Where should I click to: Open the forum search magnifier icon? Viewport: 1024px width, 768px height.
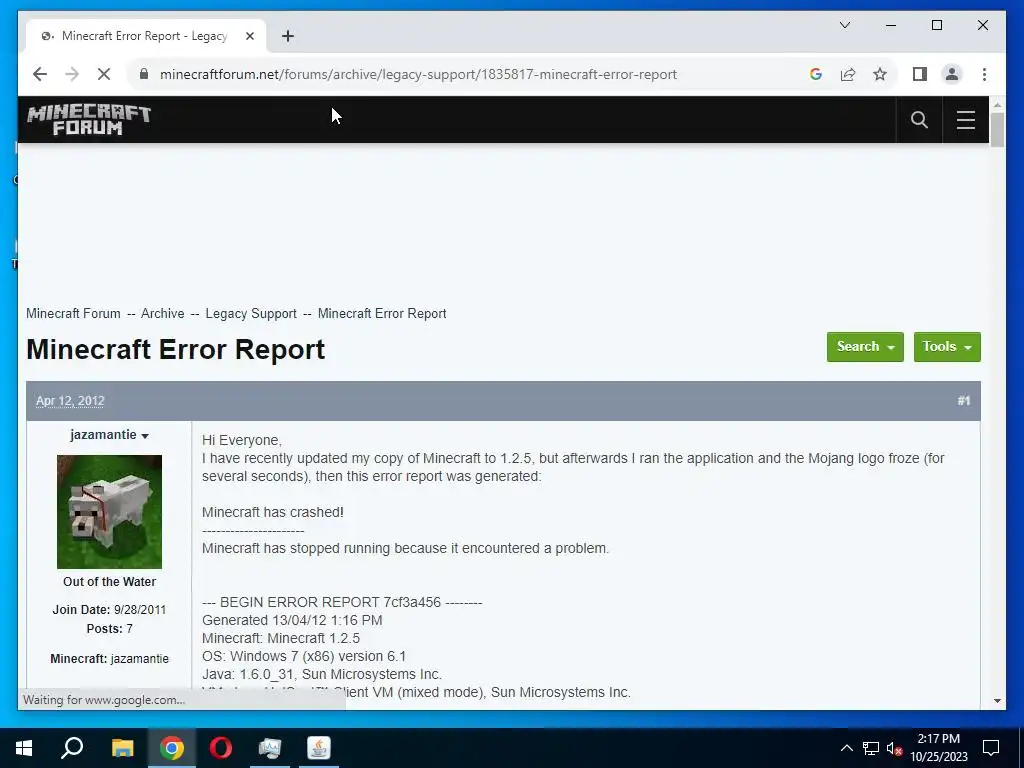pyautogui.click(x=919, y=120)
